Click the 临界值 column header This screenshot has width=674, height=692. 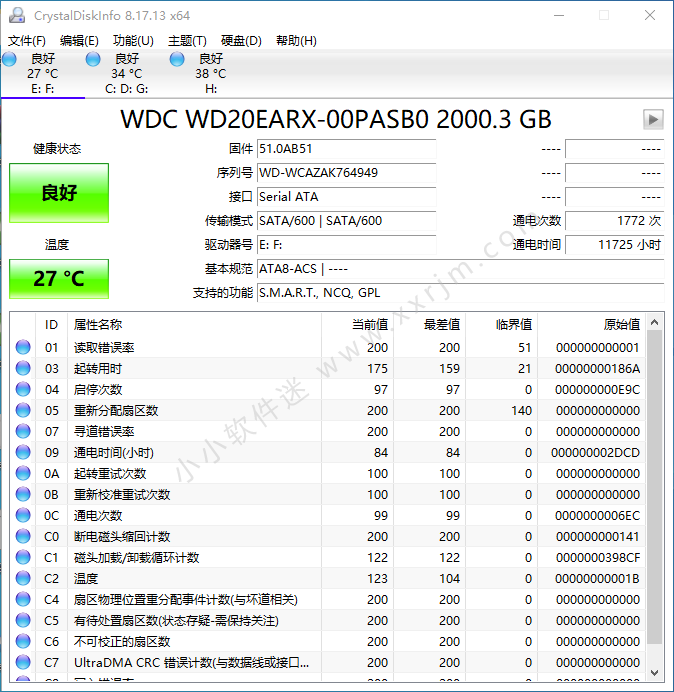tap(501, 324)
